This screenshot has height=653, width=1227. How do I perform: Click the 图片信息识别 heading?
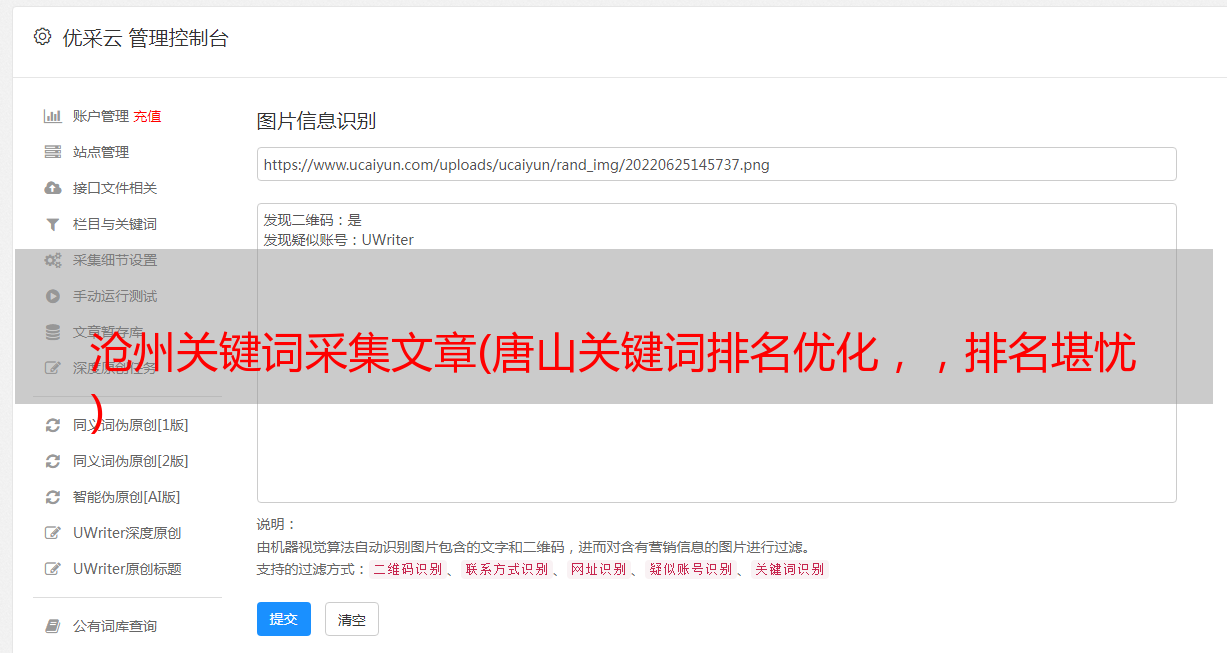316,121
